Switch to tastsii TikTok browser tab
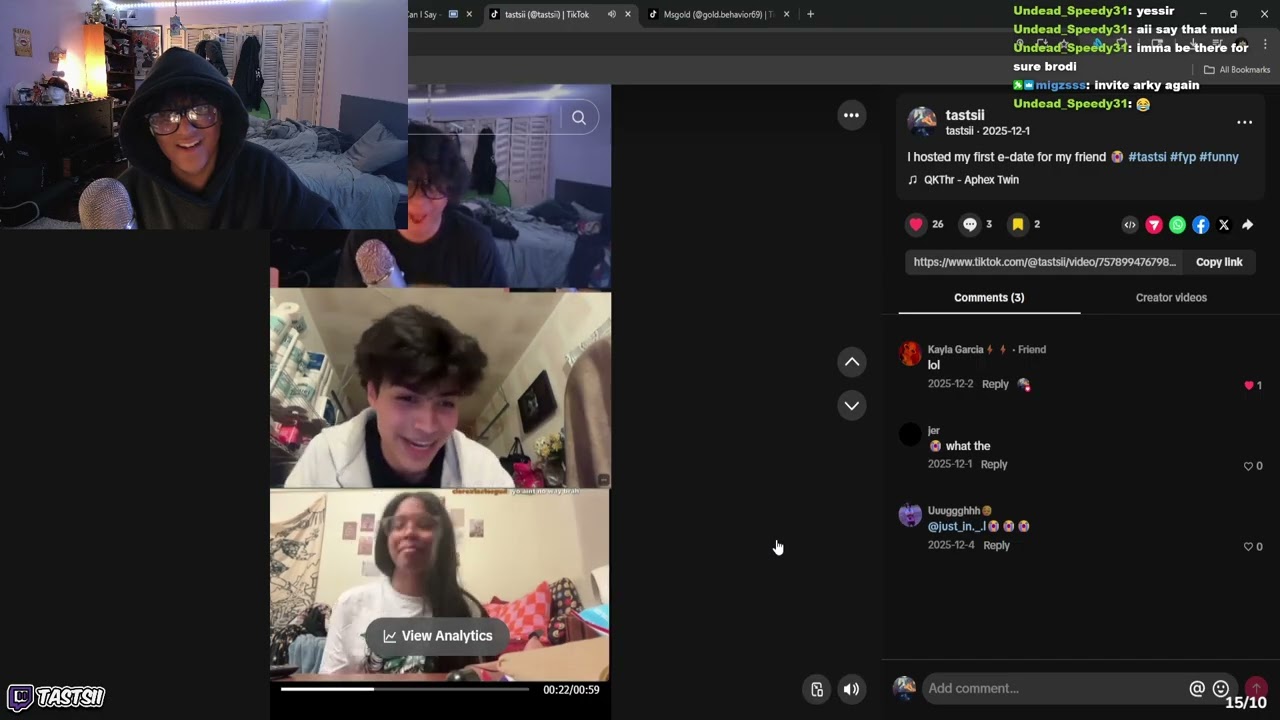 click(546, 14)
